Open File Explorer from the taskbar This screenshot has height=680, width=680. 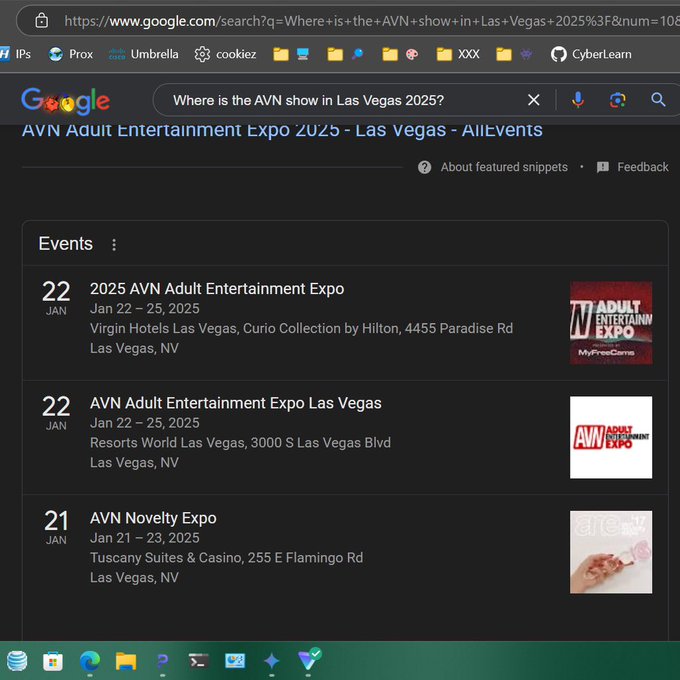[x=126, y=662]
